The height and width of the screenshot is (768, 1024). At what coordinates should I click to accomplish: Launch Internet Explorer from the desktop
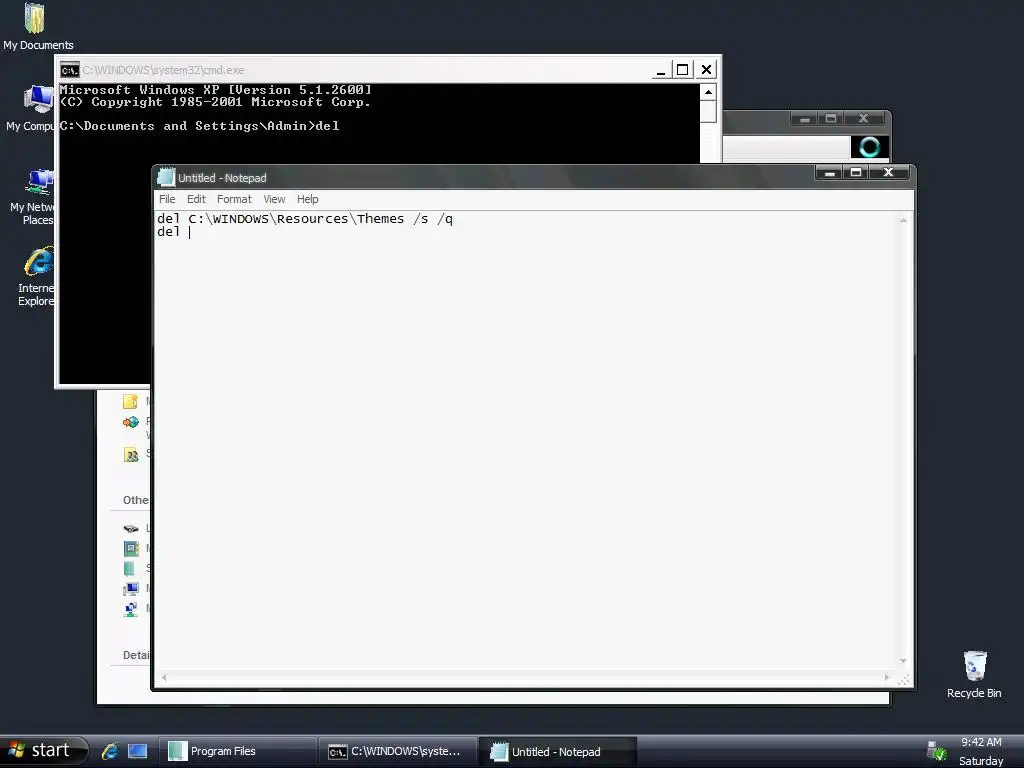point(36,277)
